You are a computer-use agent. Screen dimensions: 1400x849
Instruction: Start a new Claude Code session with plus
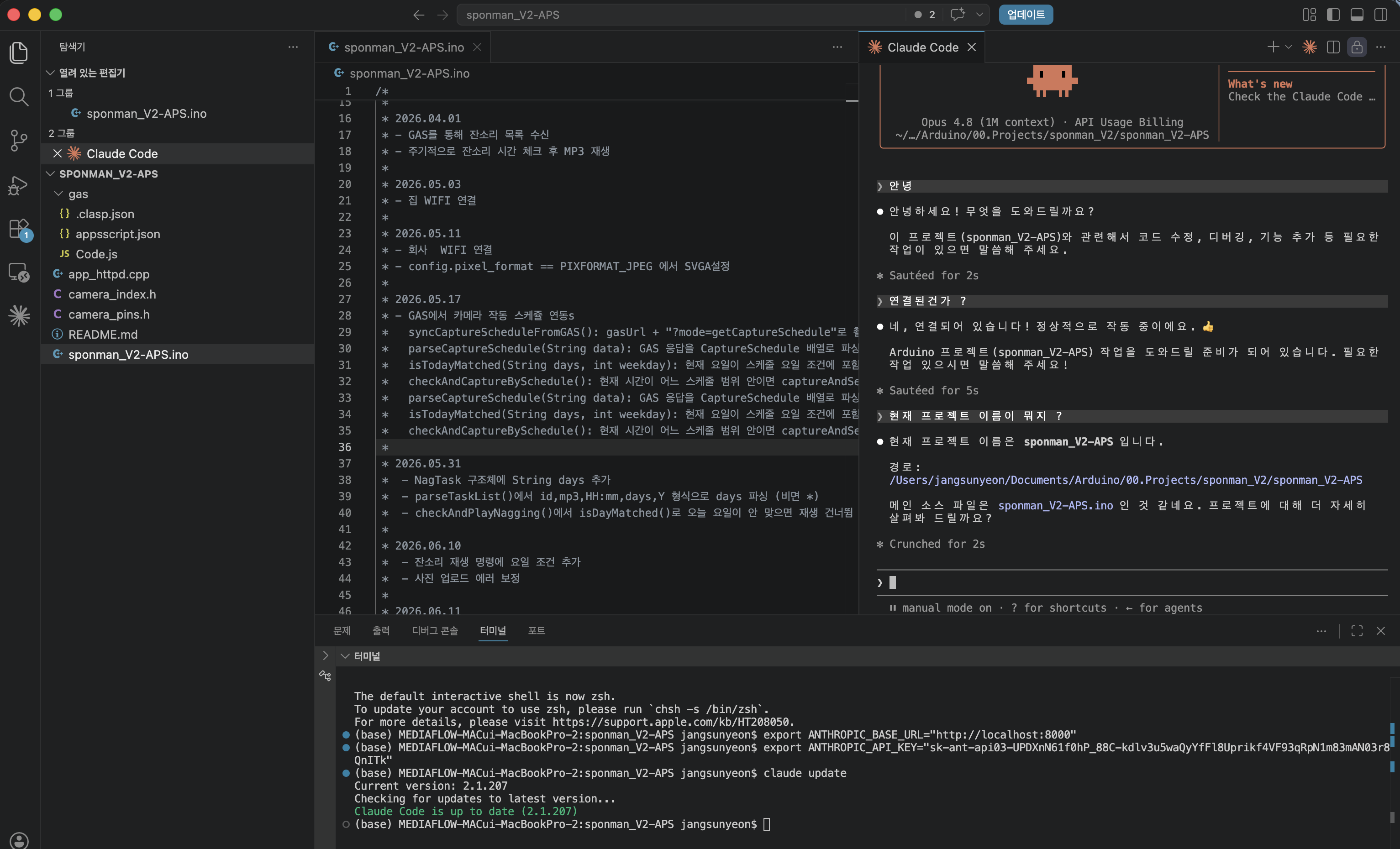[1273, 47]
